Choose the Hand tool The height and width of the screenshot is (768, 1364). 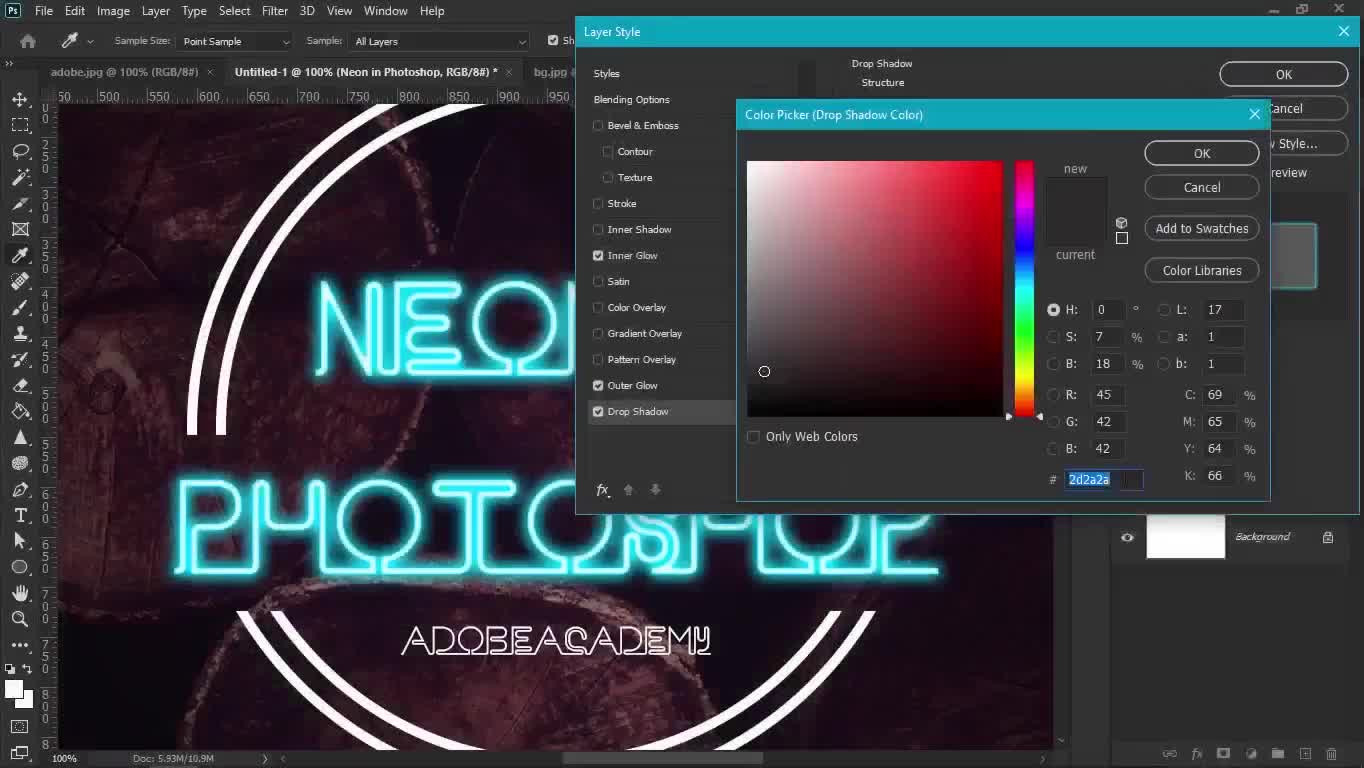coord(20,593)
